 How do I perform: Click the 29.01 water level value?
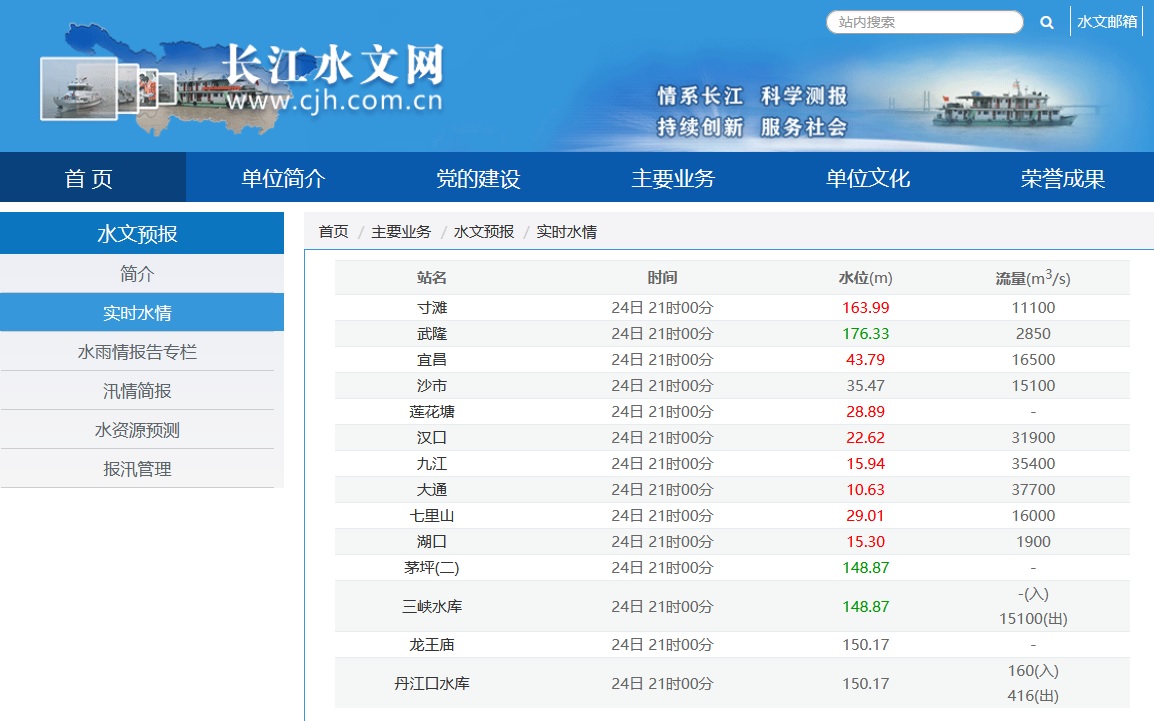[x=866, y=515]
